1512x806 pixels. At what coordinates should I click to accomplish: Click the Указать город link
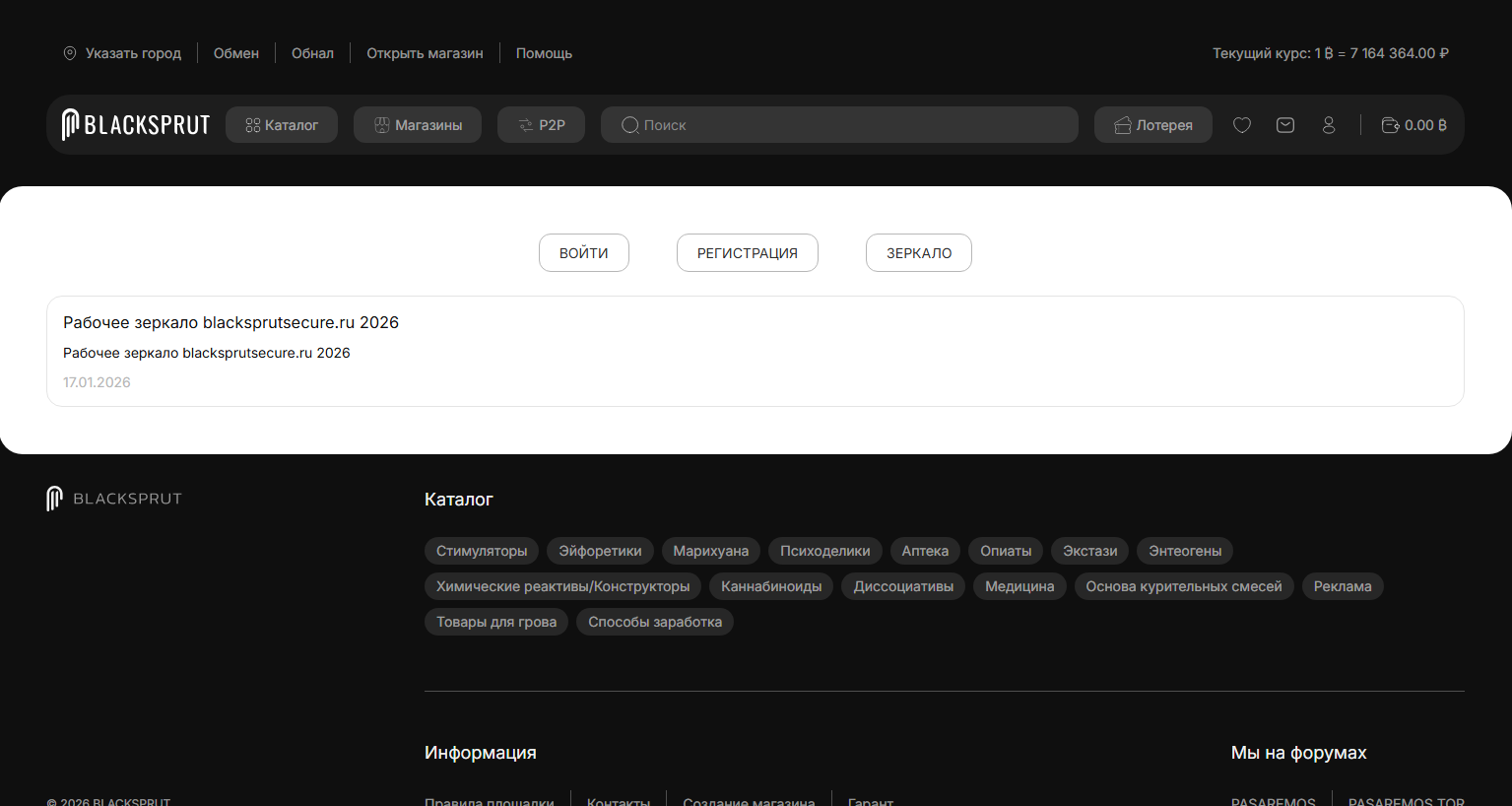coord(133,53)
